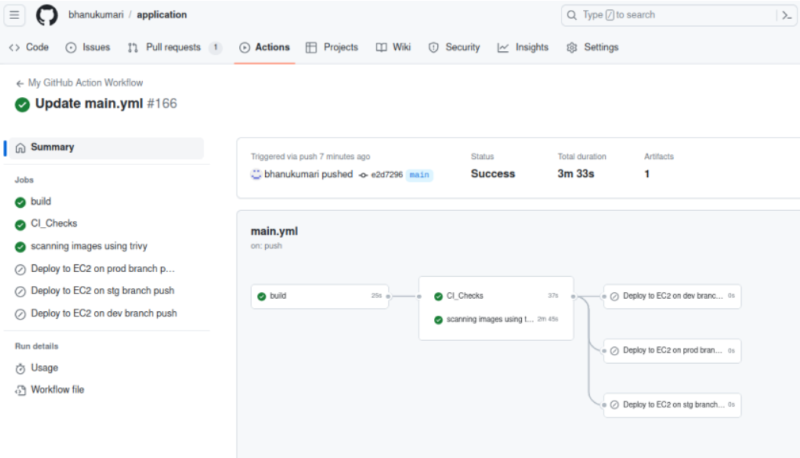Open the Projects tab
This screenshot has width=800, height=458.
coord(332,47)
